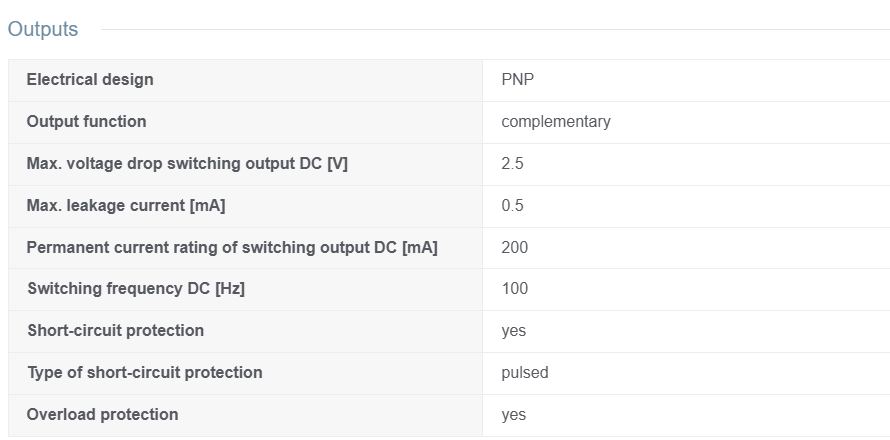Click the pulsed value text
890x440 pixels.
coord(524,372)
